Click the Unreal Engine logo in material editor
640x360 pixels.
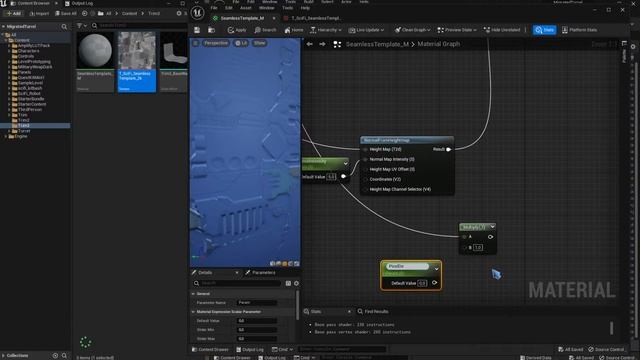pos(197,13)
